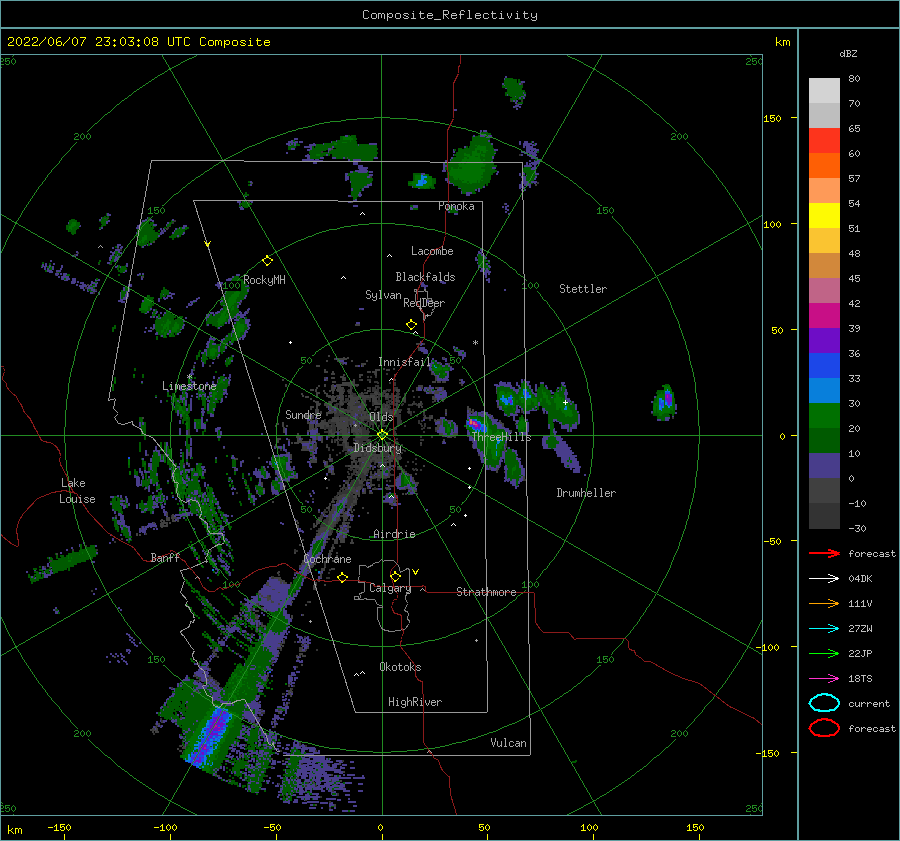This screenshot has width=900, height=841.
Task: Click the 04DK legend text
Action: (860, 579)
